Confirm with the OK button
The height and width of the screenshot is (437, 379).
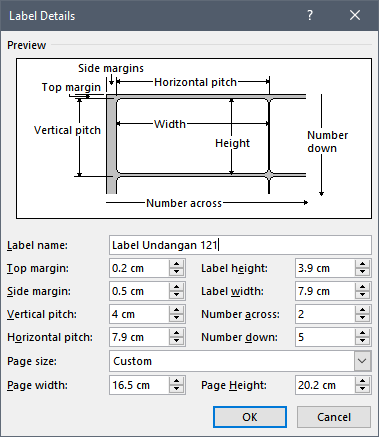pos(250,417)
